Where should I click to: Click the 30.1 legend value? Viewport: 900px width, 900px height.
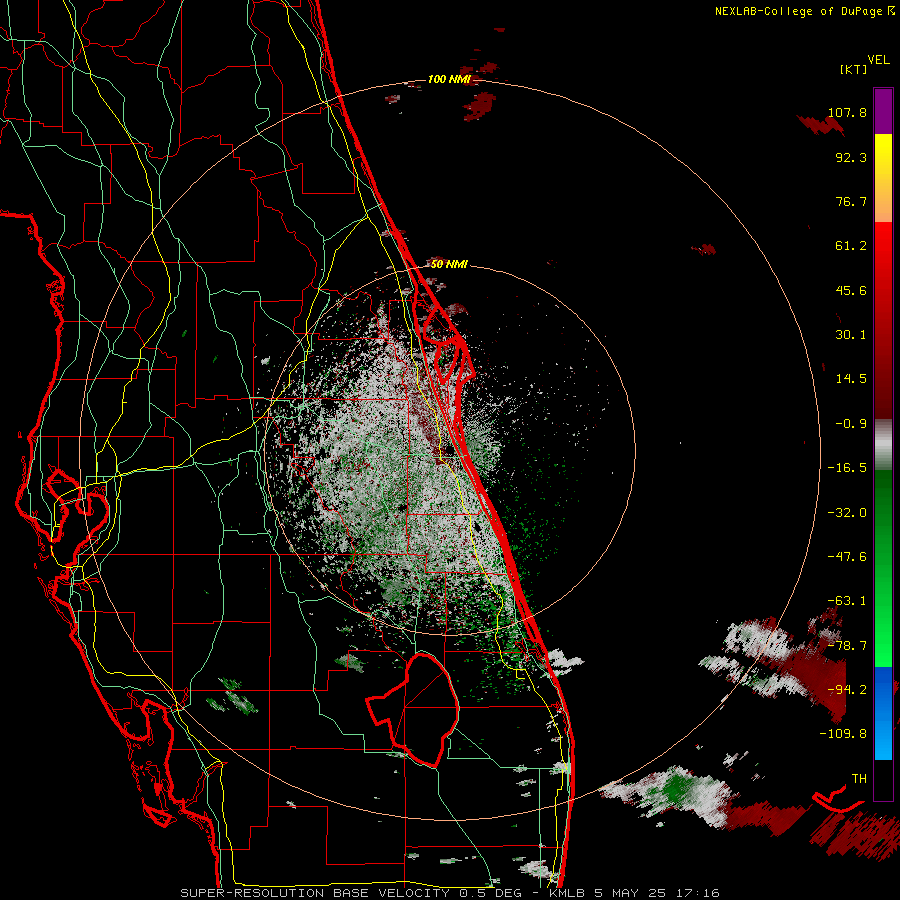[x=851, y=335]
